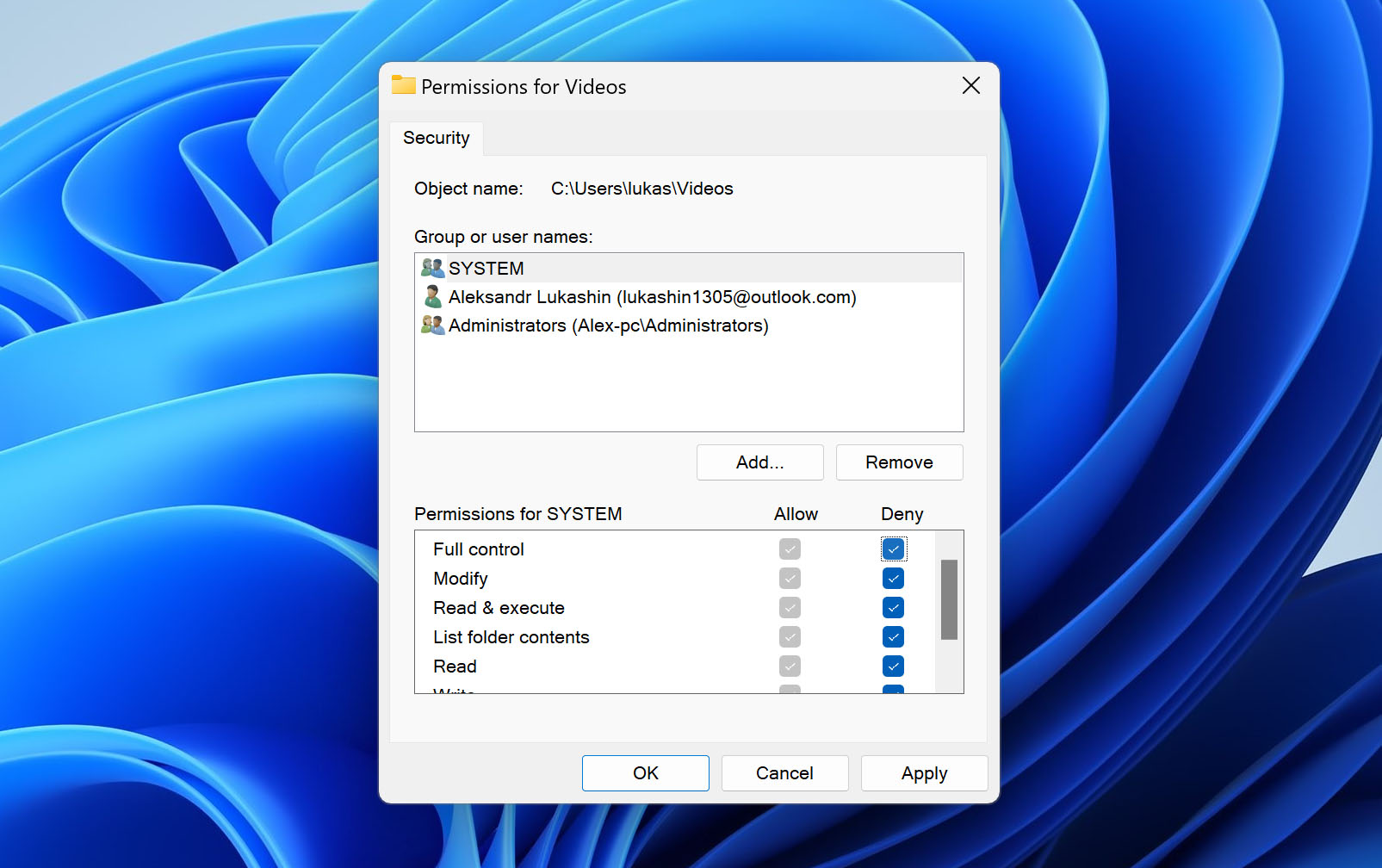
Task: Click the List folder contents label
Action: (511, 637)
